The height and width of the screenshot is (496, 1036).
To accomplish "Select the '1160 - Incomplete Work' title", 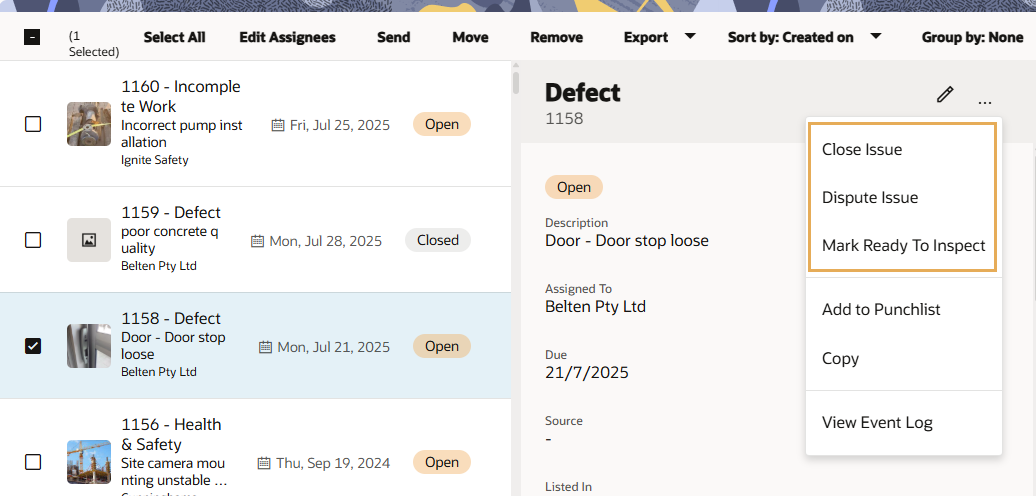I will pos(181,96).
